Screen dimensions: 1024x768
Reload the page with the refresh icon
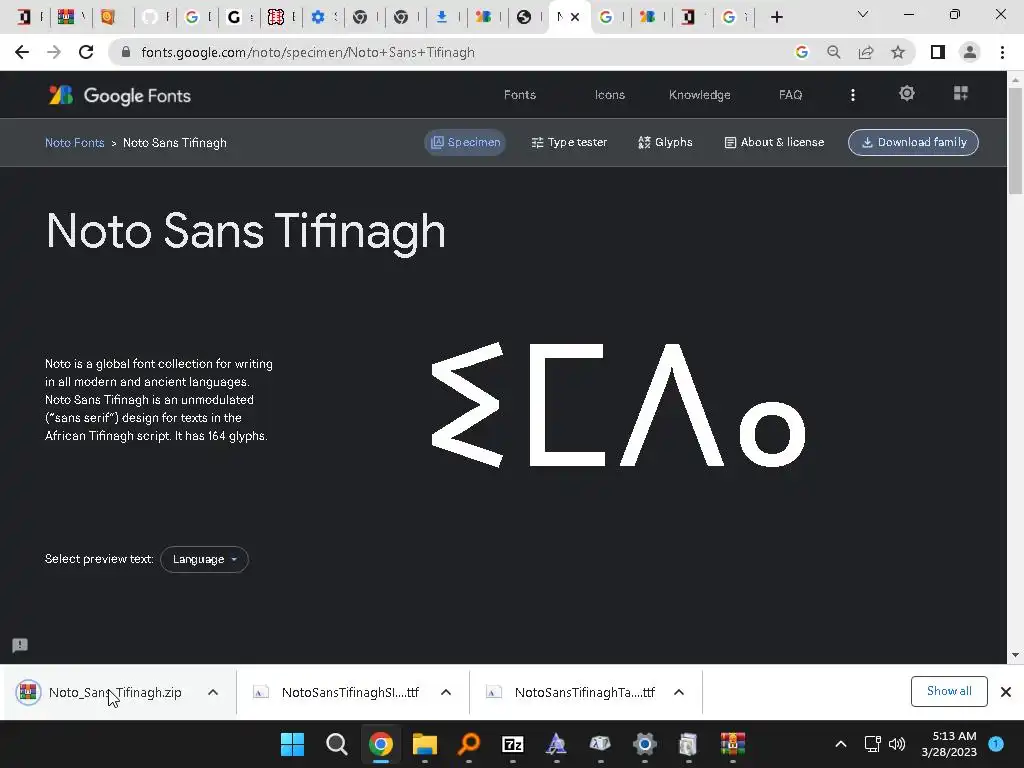click(86, 52)
